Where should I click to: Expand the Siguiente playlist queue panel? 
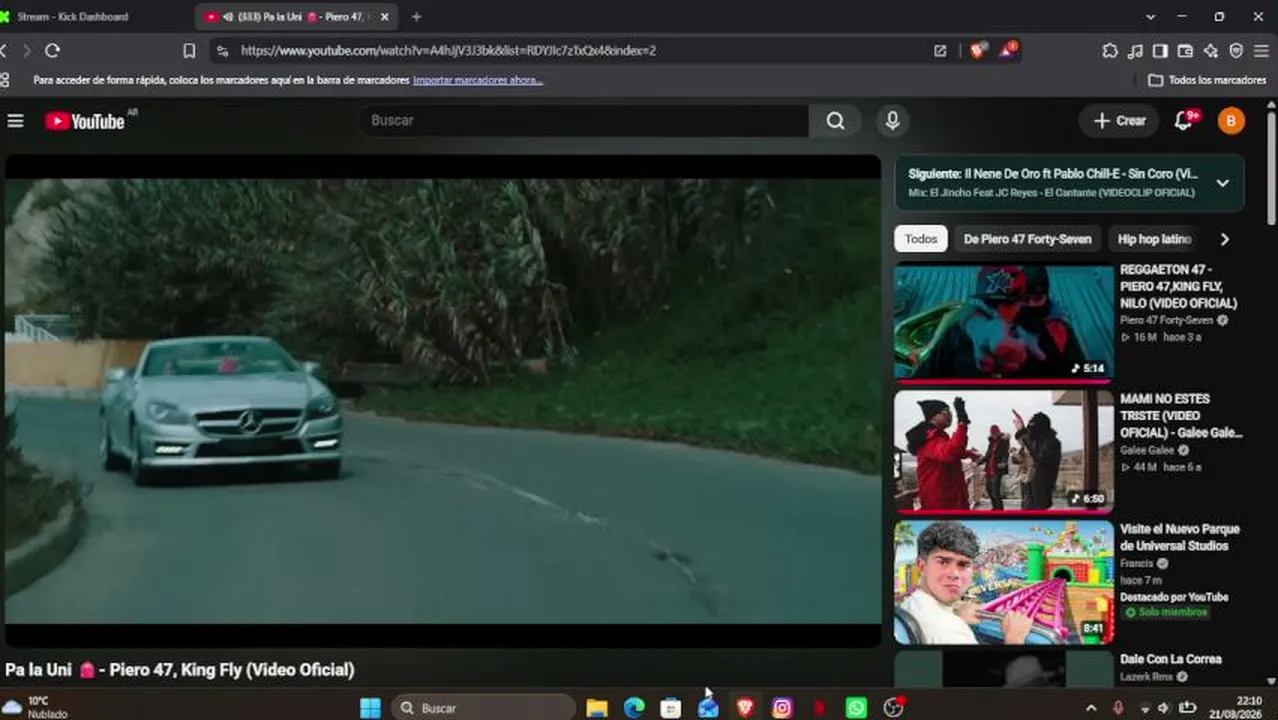pyautogui.click(x=1222, y=183)
